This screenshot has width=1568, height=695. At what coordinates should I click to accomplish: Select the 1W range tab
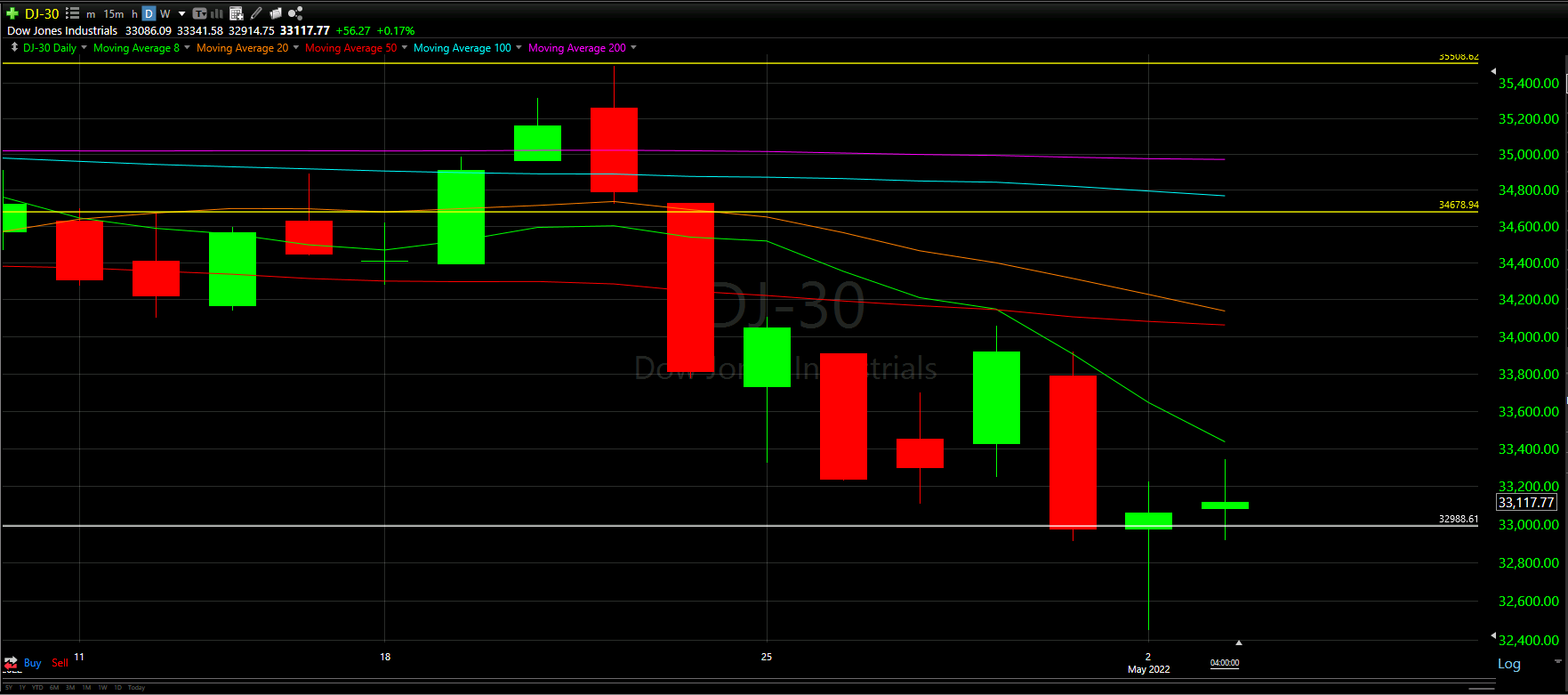(102, 688)
